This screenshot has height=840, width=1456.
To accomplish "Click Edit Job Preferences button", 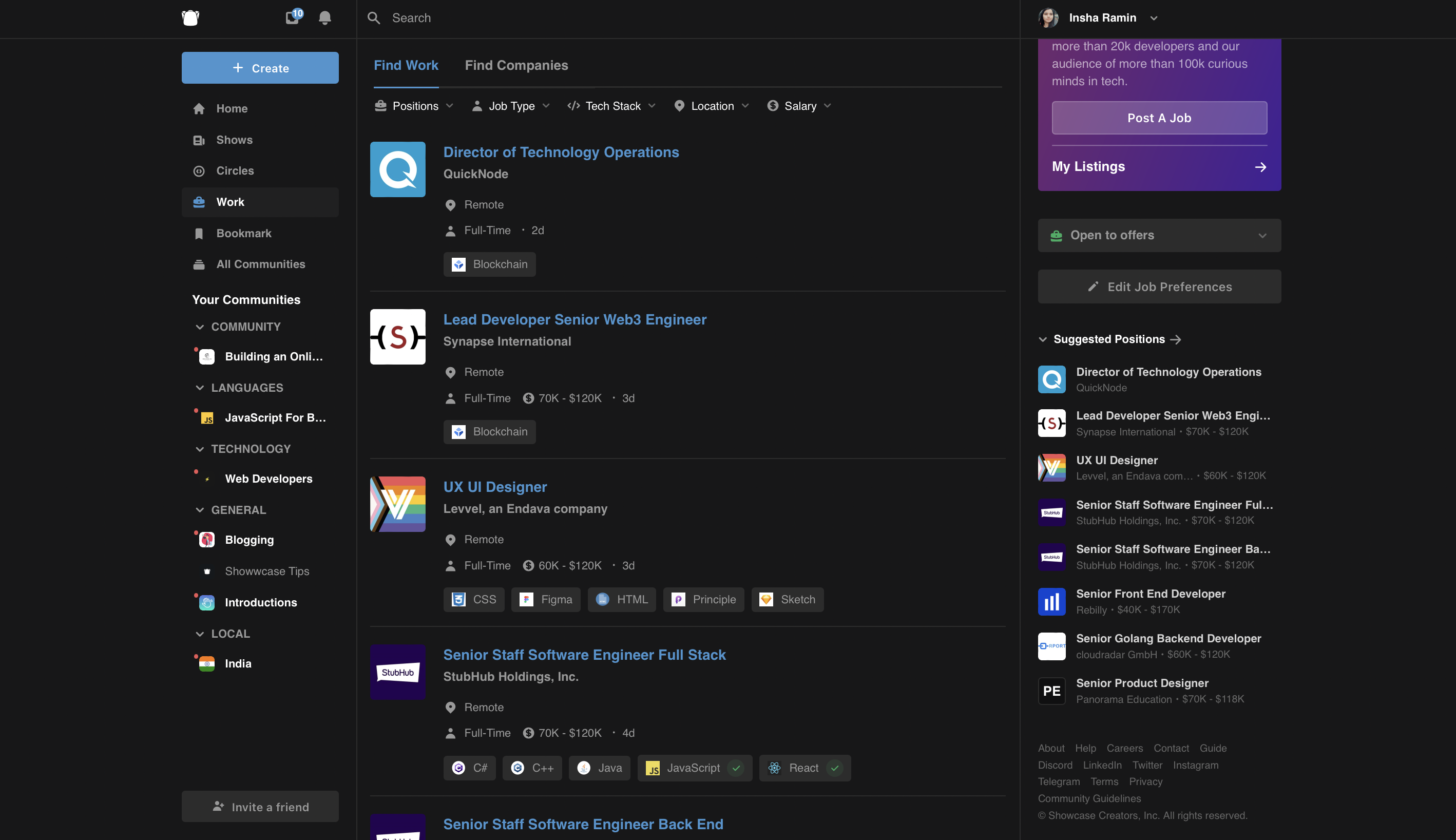I will tap(1159, 287).
